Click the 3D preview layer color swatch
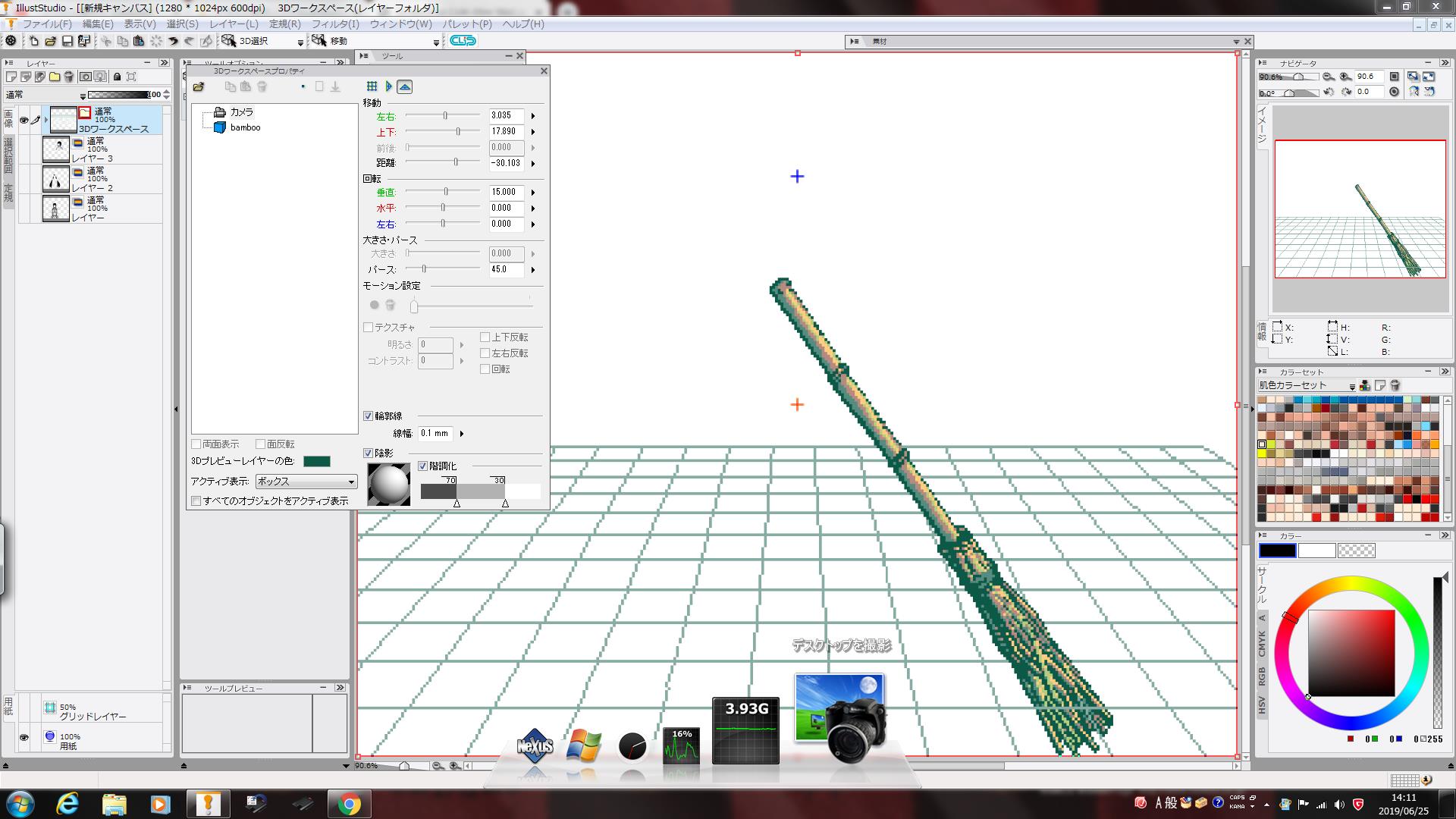The height and width of the screenshot is (819, 1456). click(x=316, y=461)
